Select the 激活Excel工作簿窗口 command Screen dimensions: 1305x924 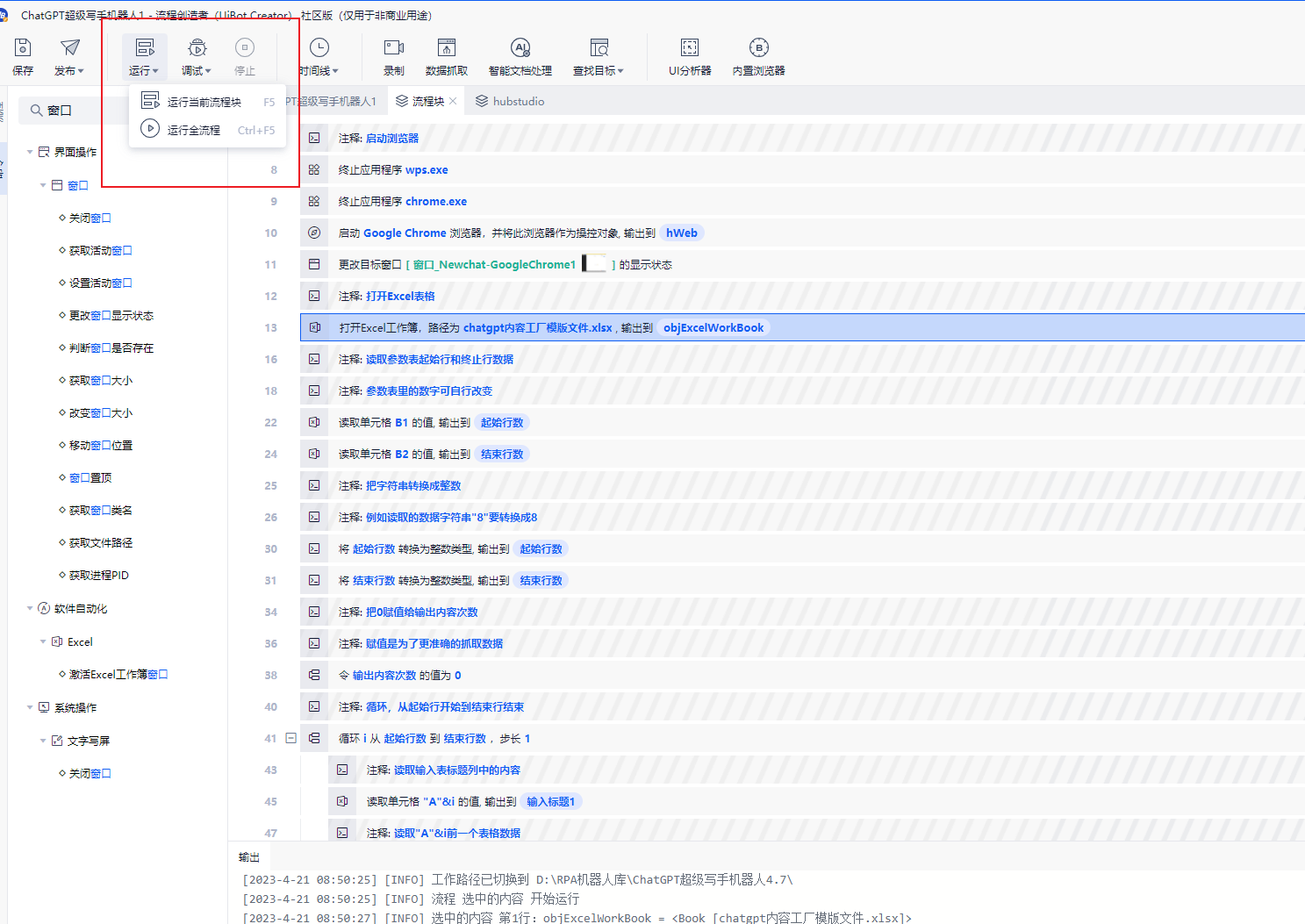(118, 675)
